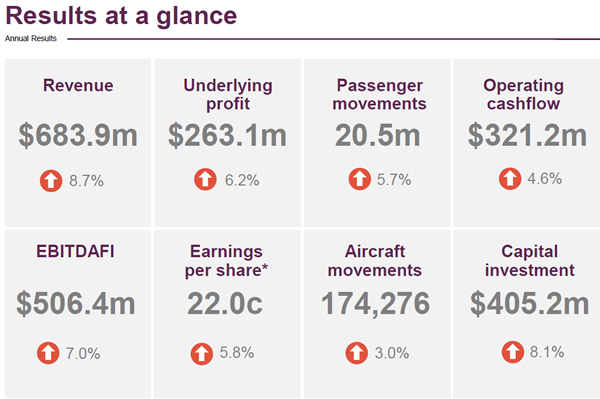
Task: Click the EBITDAFI heading
Action: pyautogui.click(x=75, y=251)
